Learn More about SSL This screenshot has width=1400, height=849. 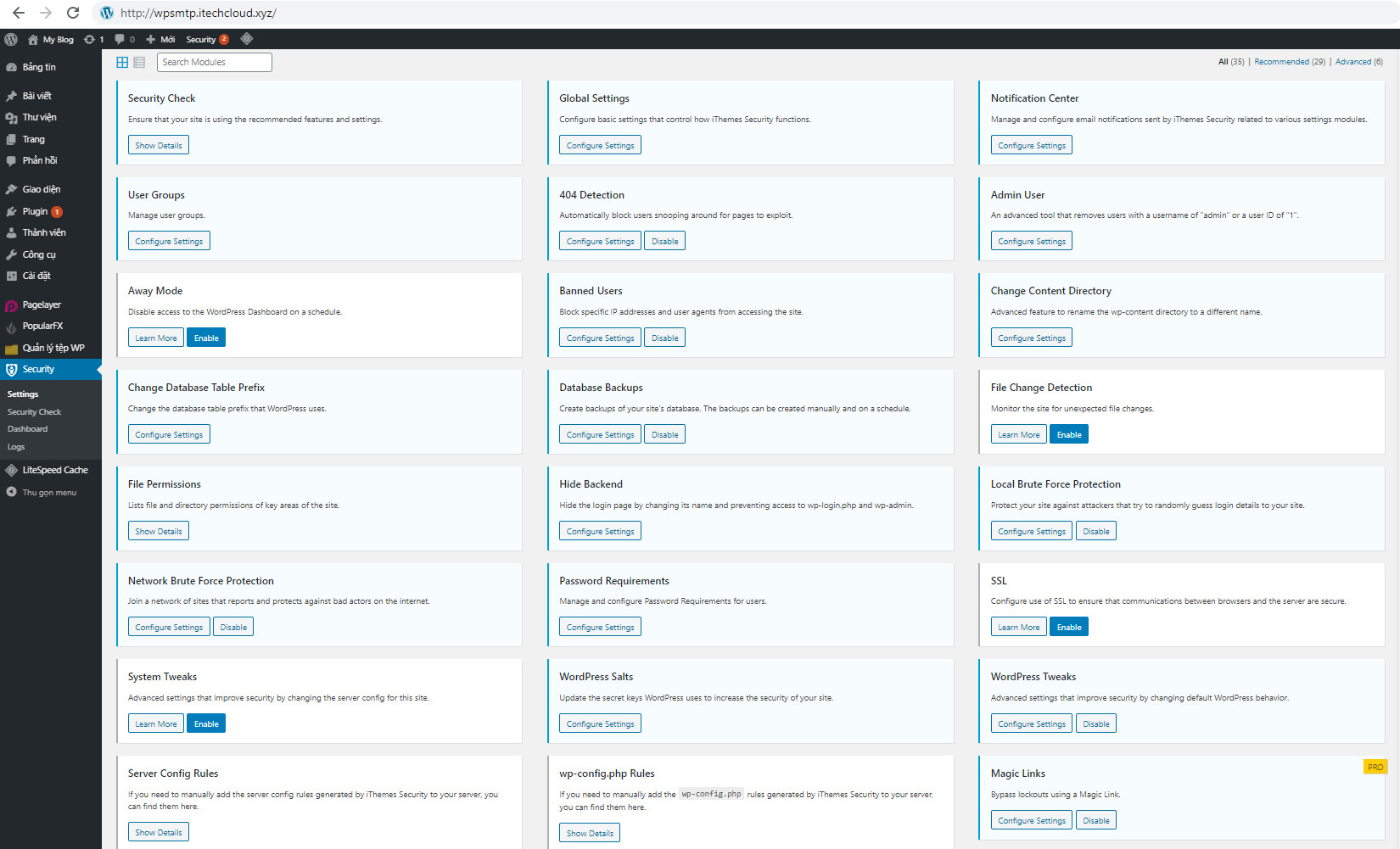1019,627
